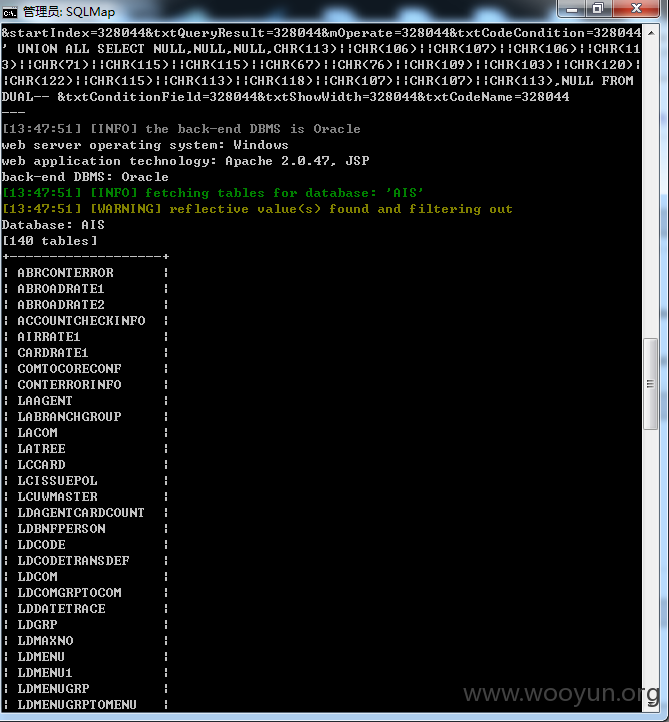Screen dimensions: 669x722
Task: Click the LDMENUGRP table name
Action: click(x=53, y=689)
